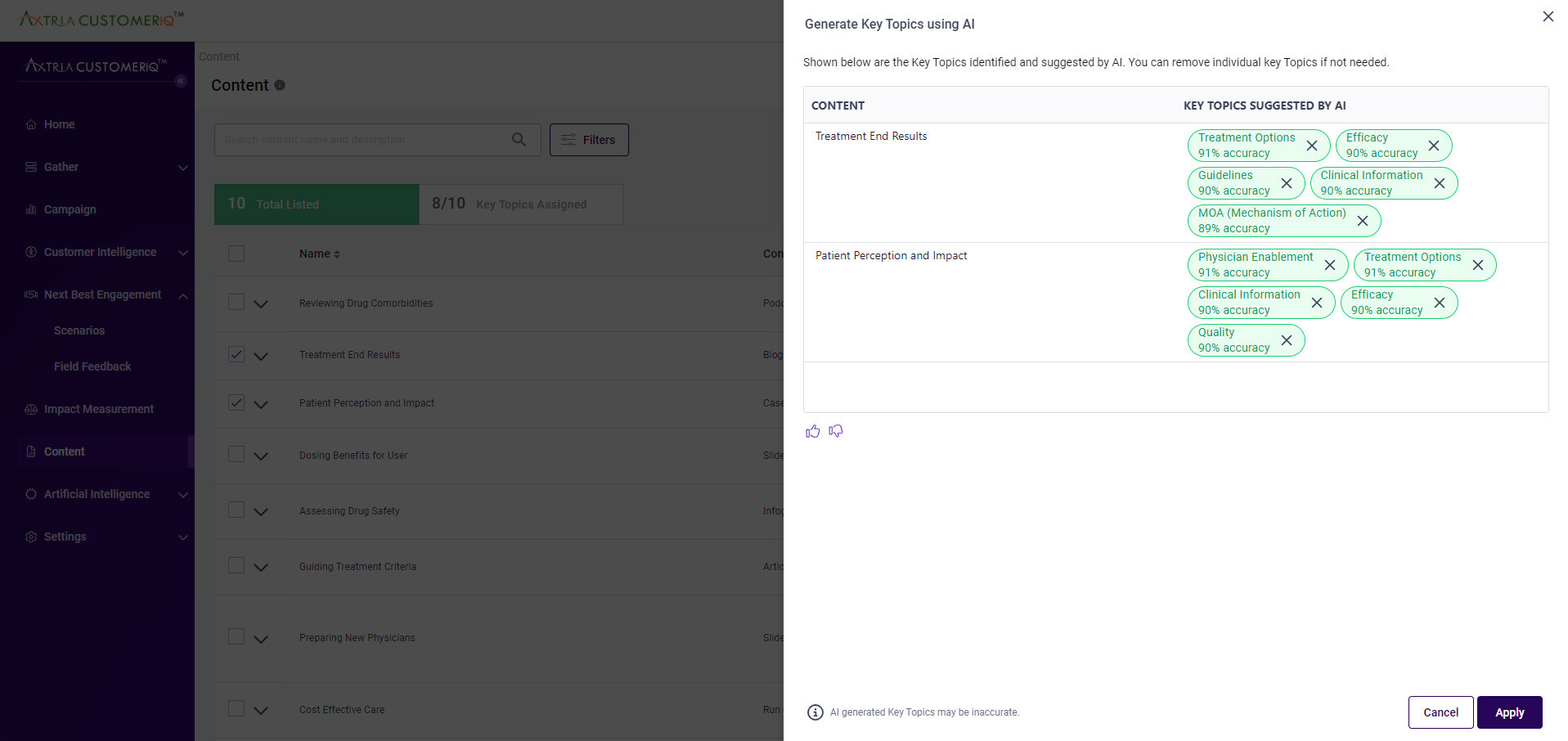This screenshot has width=1568, height=741.
Task: Give thumbs down on AI suggestions
Action: coord(835,431)
